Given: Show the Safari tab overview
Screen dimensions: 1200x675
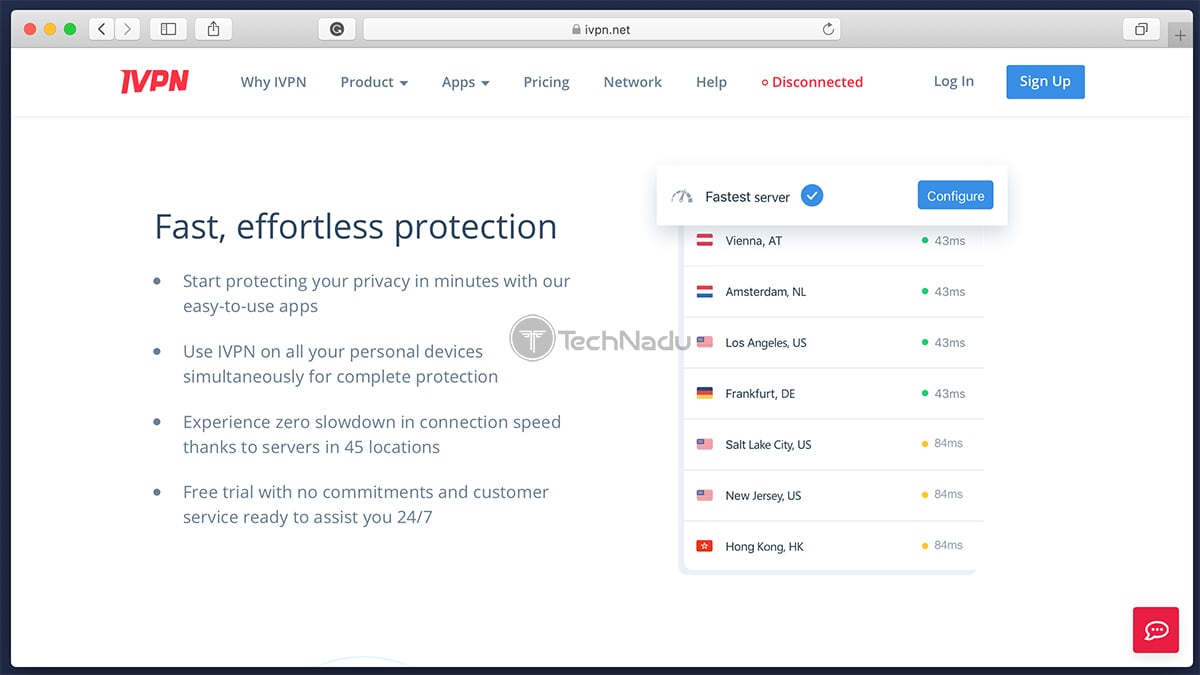Looking at the screenshot, I should coord(1141,30).
